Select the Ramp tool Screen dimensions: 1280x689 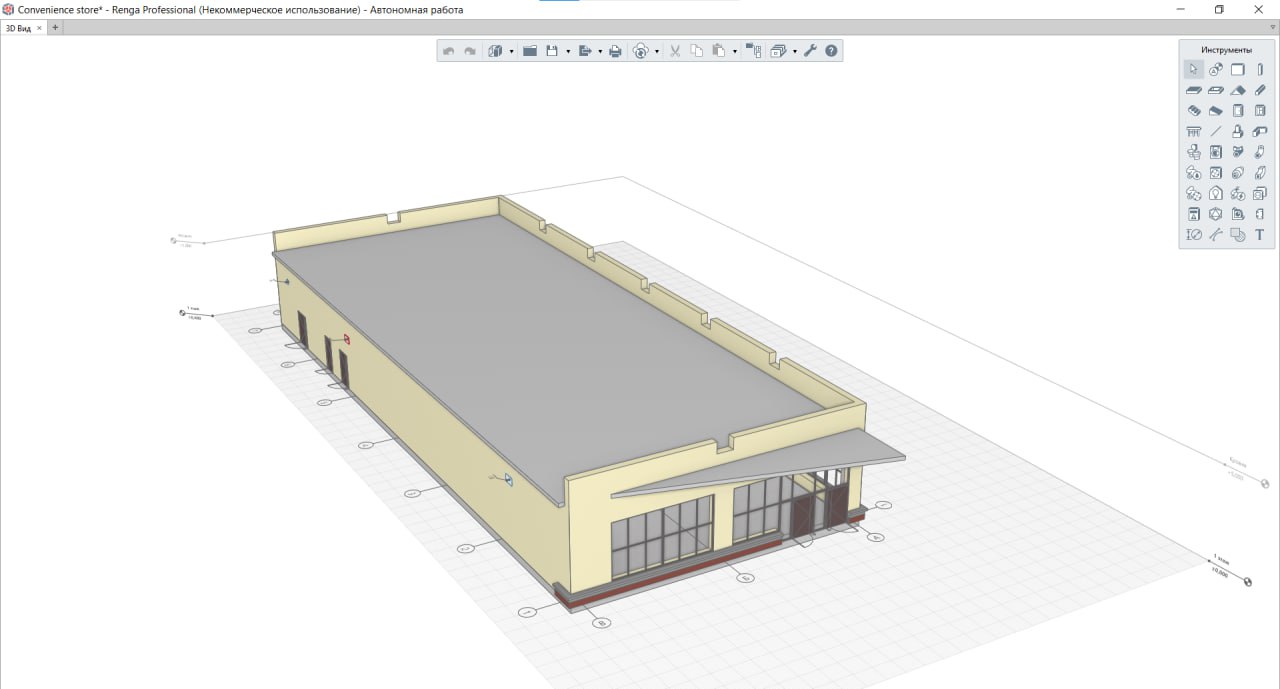pos(1215,111)
